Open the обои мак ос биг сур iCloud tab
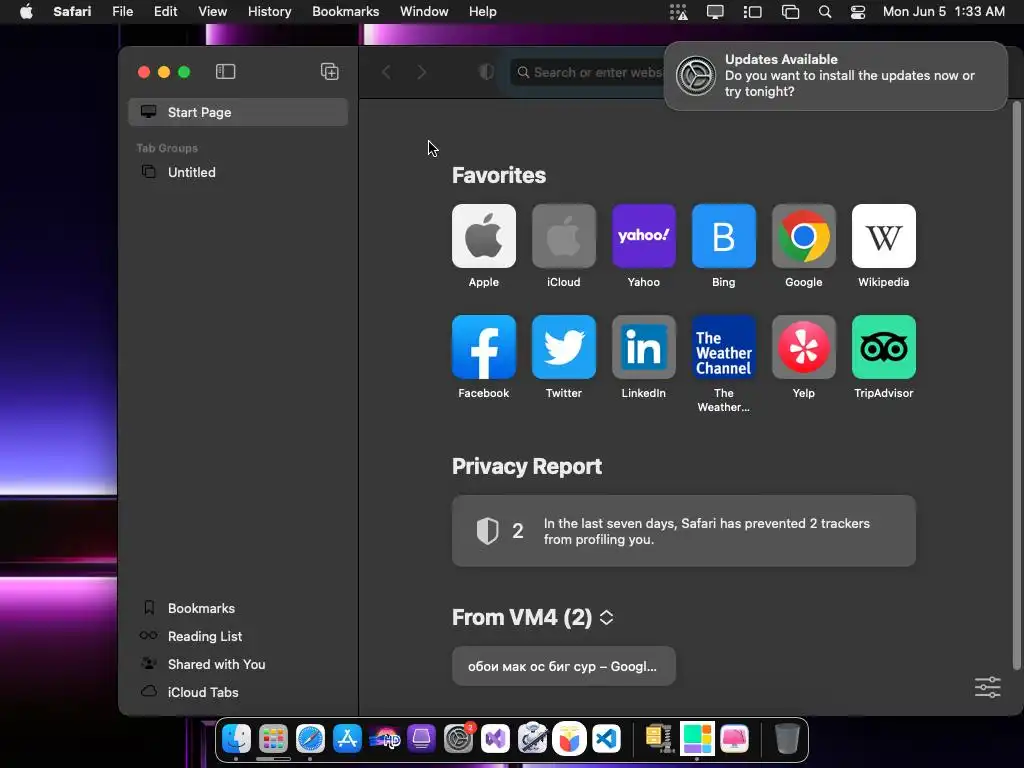This screenshot has height=768, width=1024. [564, 666]
